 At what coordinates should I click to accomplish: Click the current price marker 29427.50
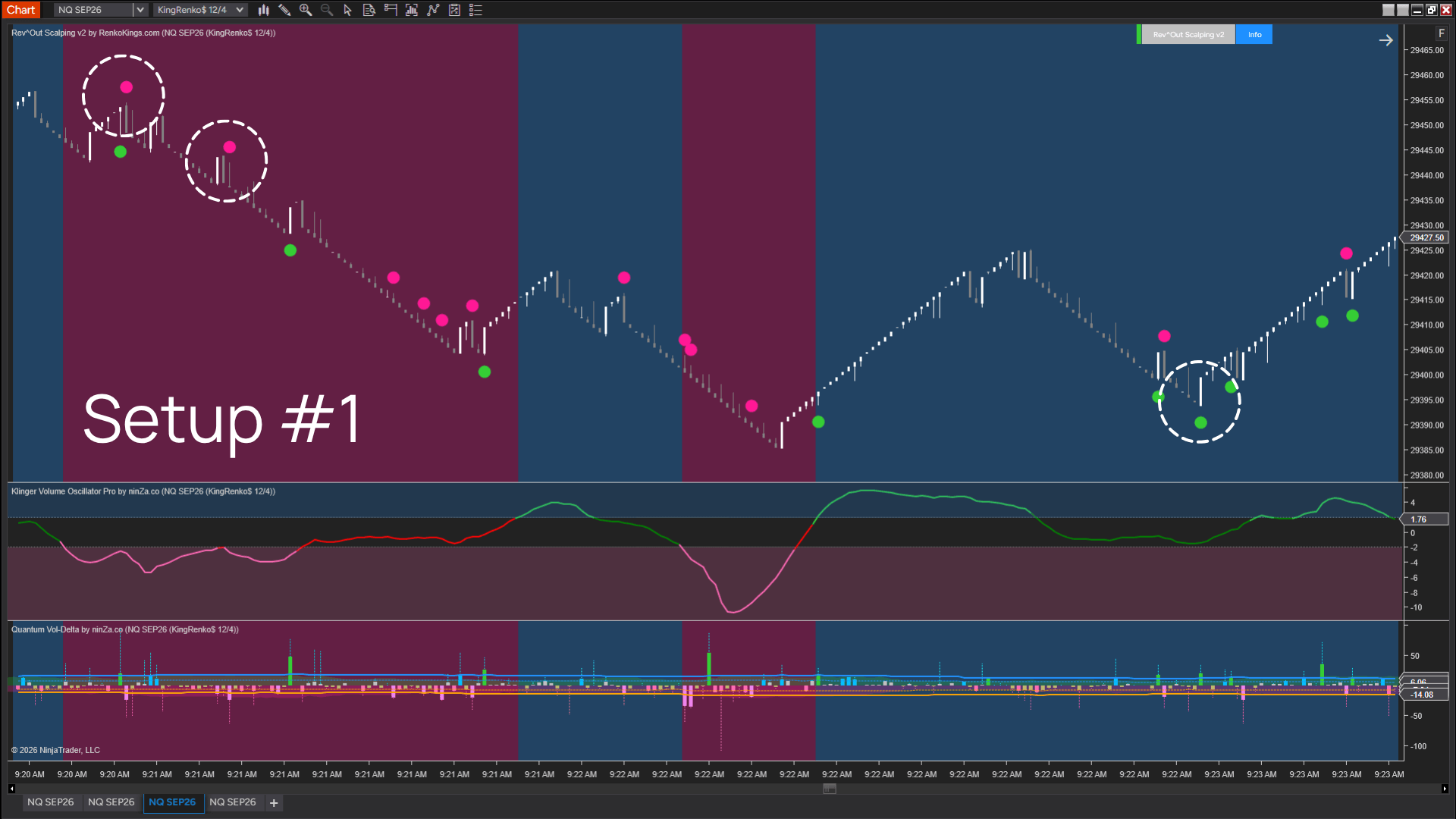1426,237
